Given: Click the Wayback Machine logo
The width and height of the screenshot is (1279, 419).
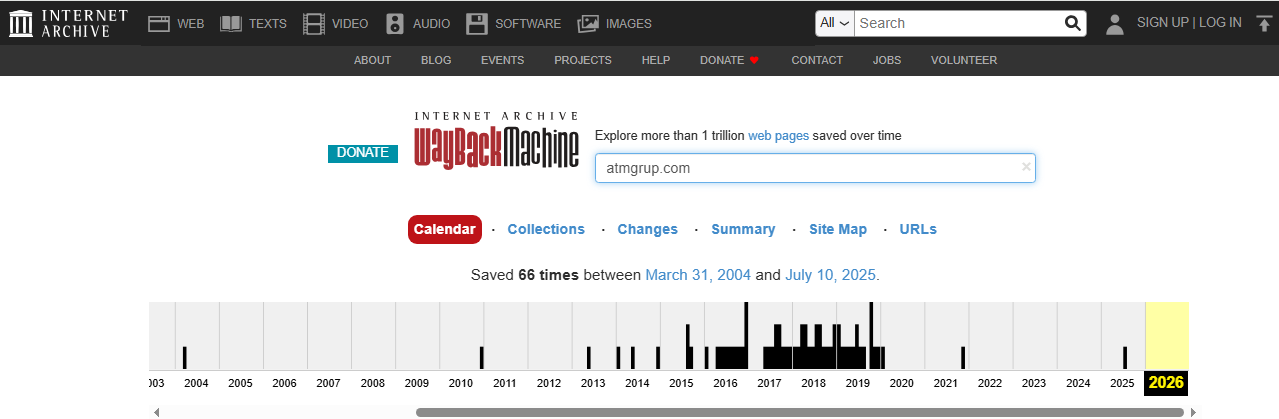Looking at the screenshot, I should point(496,140).
